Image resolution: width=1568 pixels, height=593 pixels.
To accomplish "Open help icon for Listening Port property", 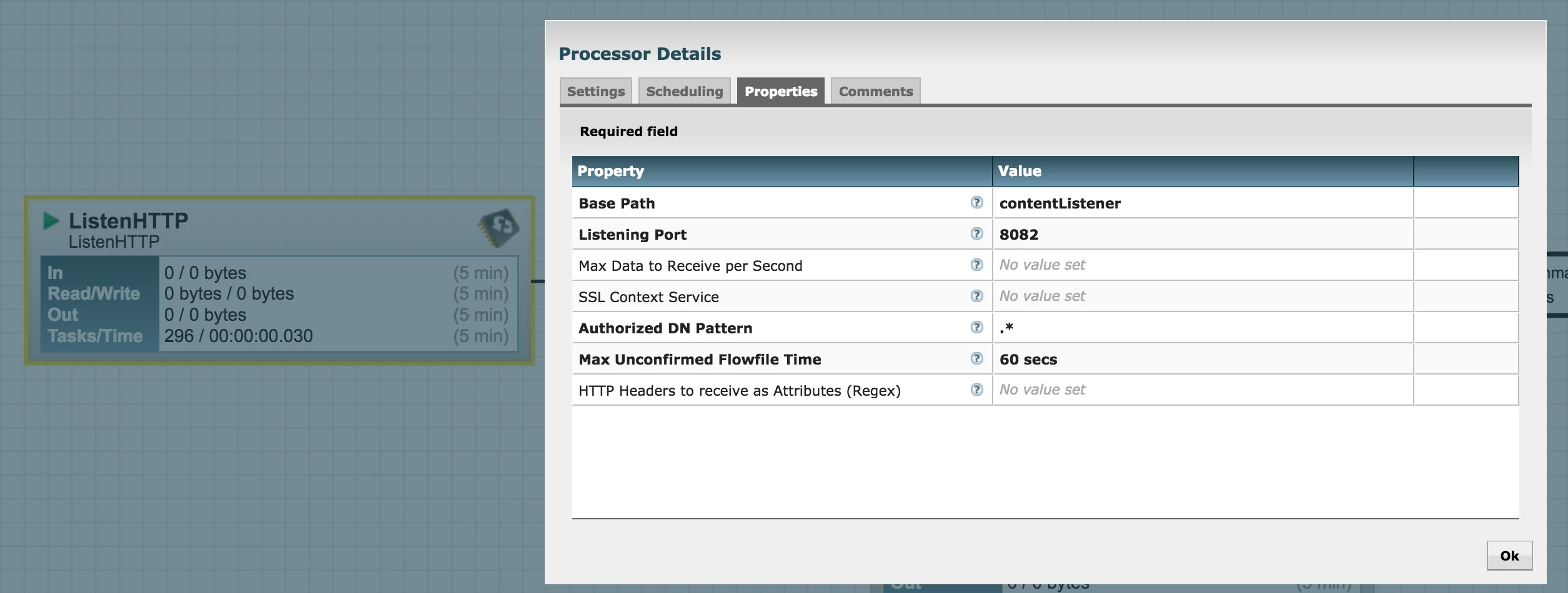I will pyautogui.click(x=976, y=233).
